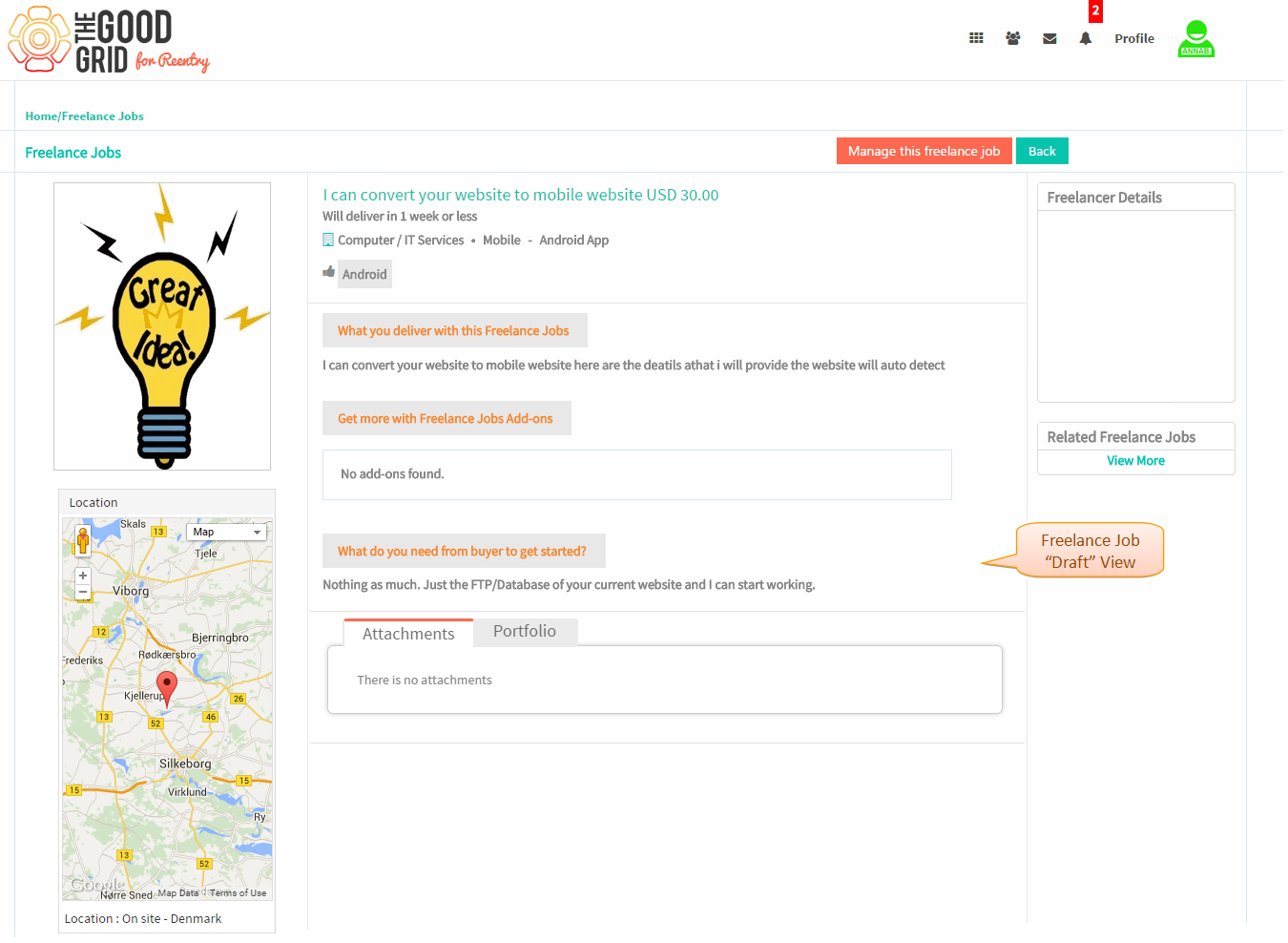The image size is (1288, 943).
Task: Click the thumbs-up icon beside Android
Action: click(329, 272)
